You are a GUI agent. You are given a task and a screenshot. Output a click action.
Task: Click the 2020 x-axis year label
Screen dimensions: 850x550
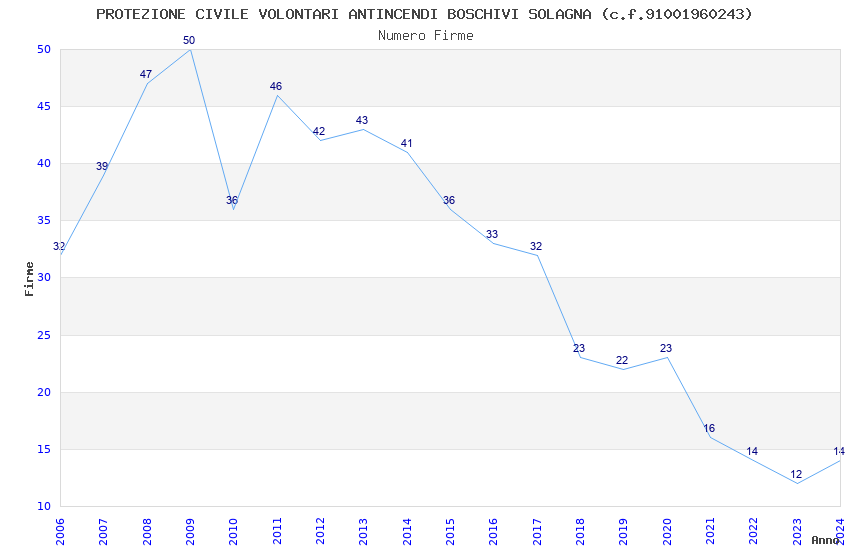pyautogui.click(x=667, y=532)
